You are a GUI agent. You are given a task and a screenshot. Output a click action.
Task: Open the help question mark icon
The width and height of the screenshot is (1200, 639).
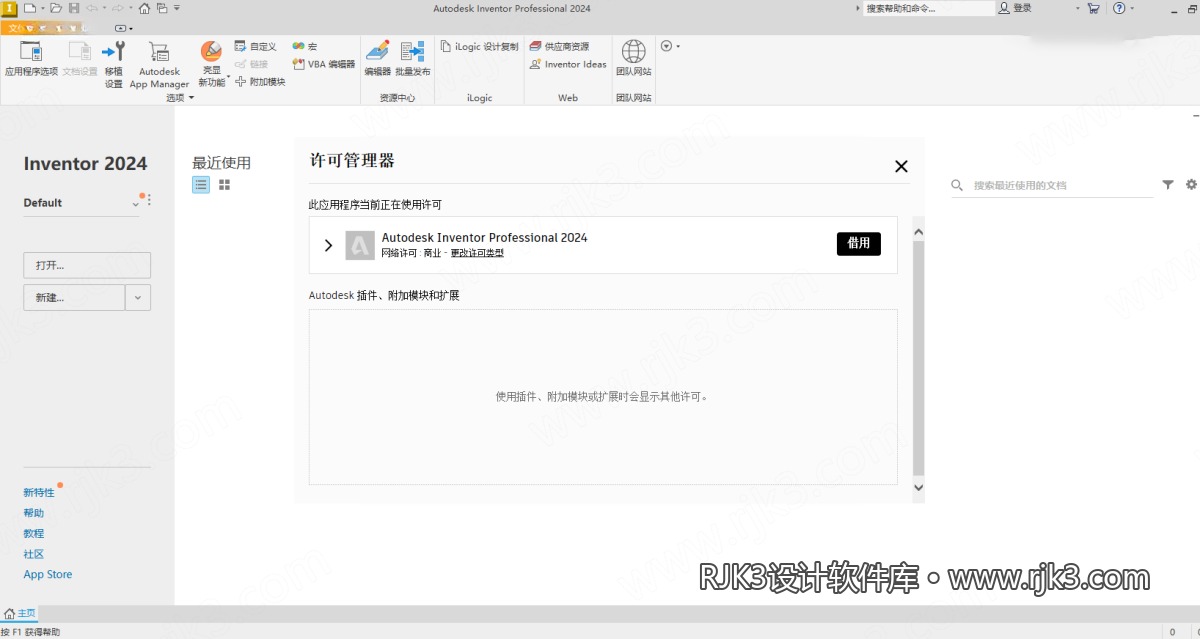click(x=1119, y=8)
